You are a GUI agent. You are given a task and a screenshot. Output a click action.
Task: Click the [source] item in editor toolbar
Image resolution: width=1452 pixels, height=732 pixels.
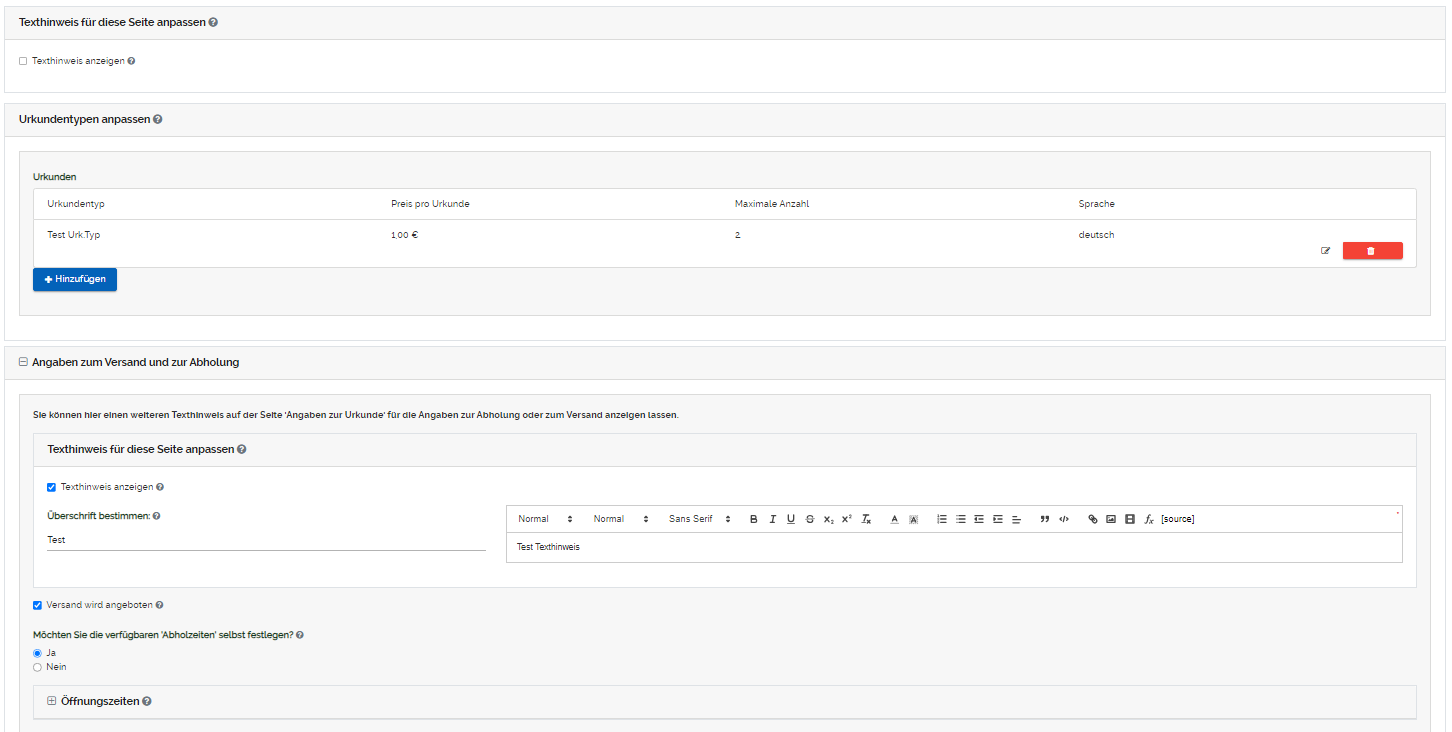point(1177,519)
